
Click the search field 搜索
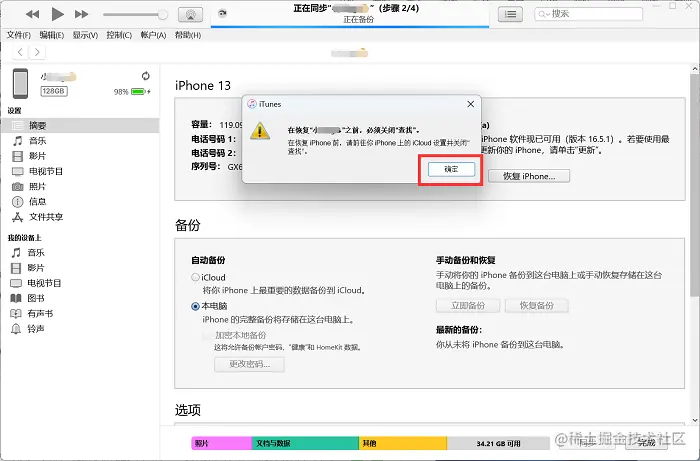click(588, 14)
